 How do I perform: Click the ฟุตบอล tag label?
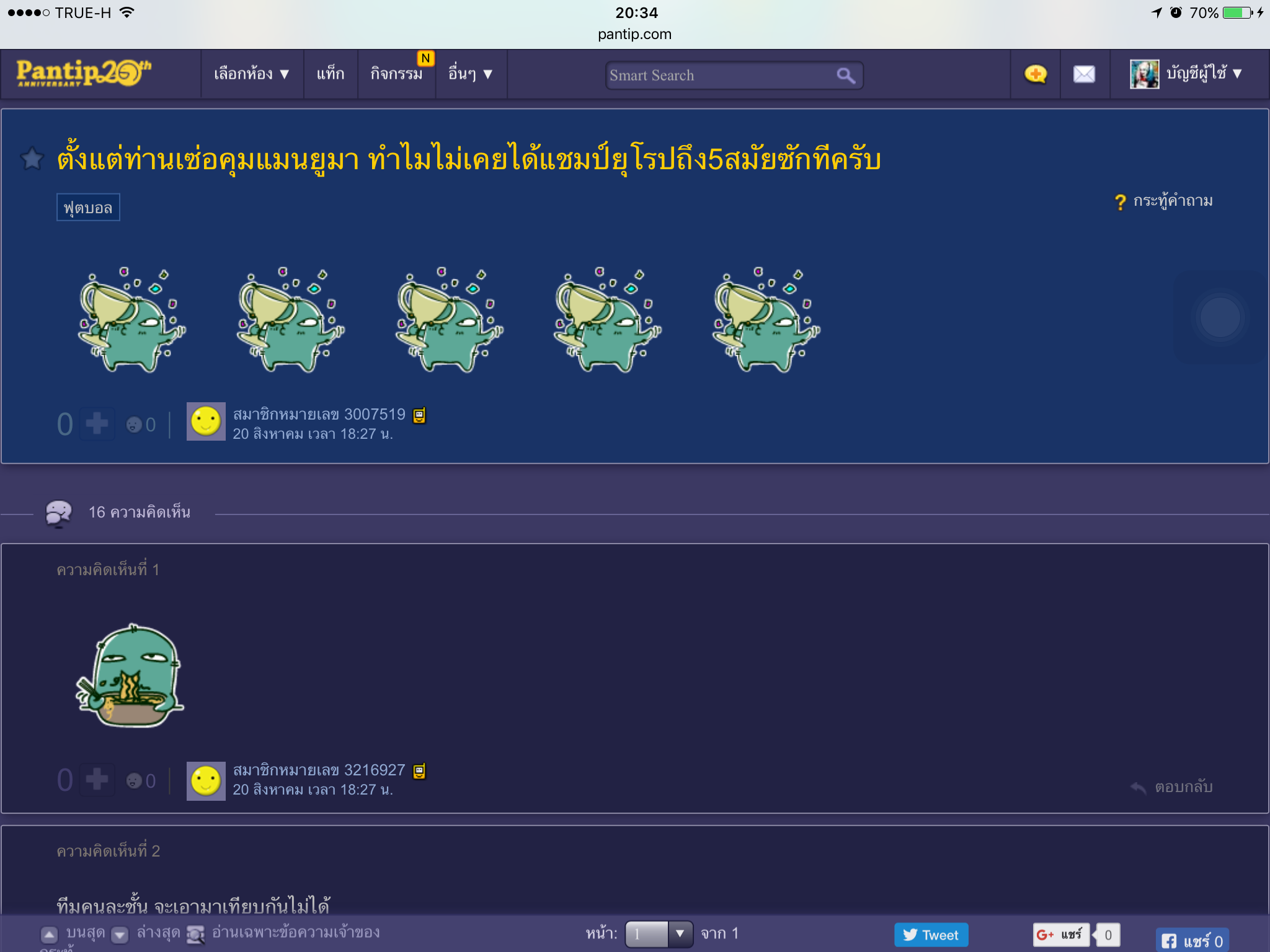click(88, 208)
